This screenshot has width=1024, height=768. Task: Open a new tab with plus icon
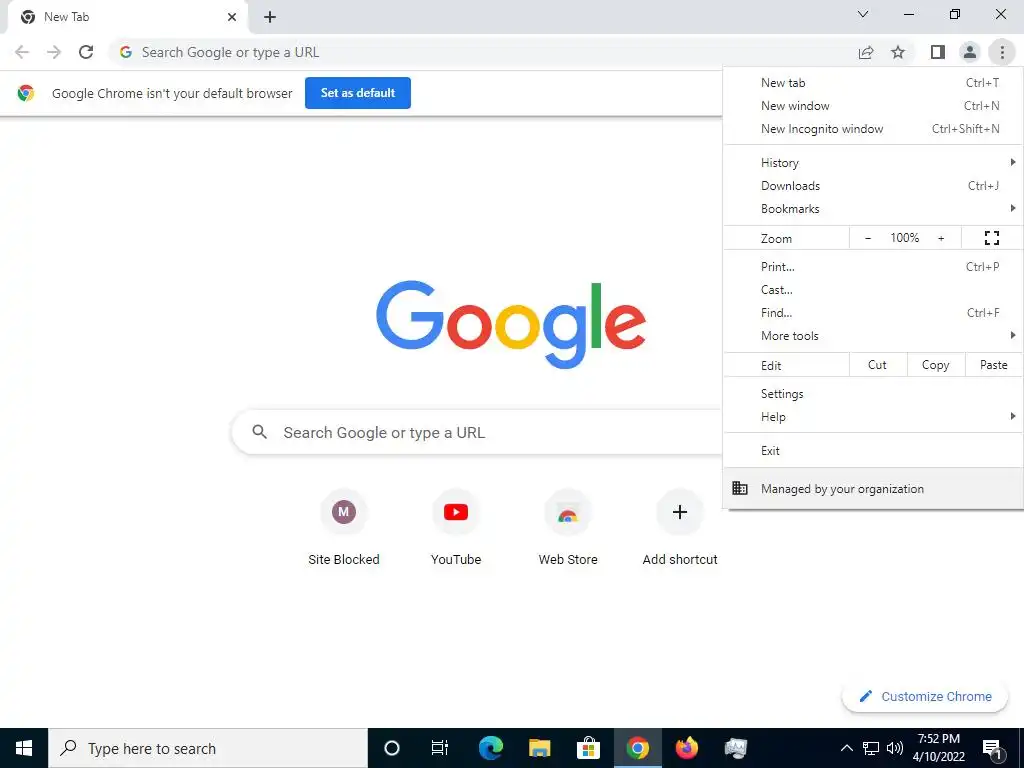point(270,17)
